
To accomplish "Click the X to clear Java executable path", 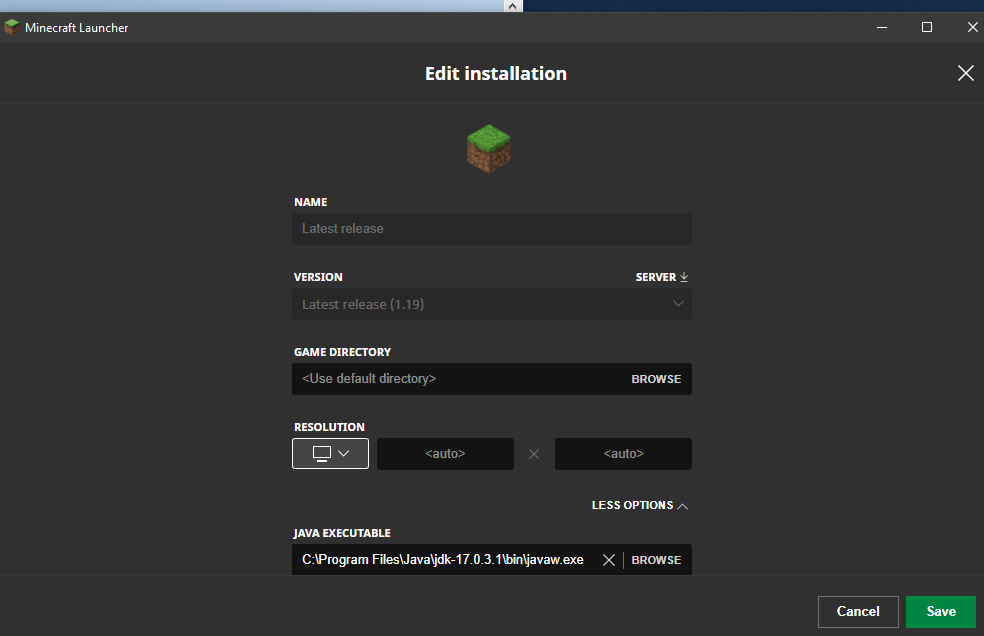I will pyautogui.click(x=609, y=559).
